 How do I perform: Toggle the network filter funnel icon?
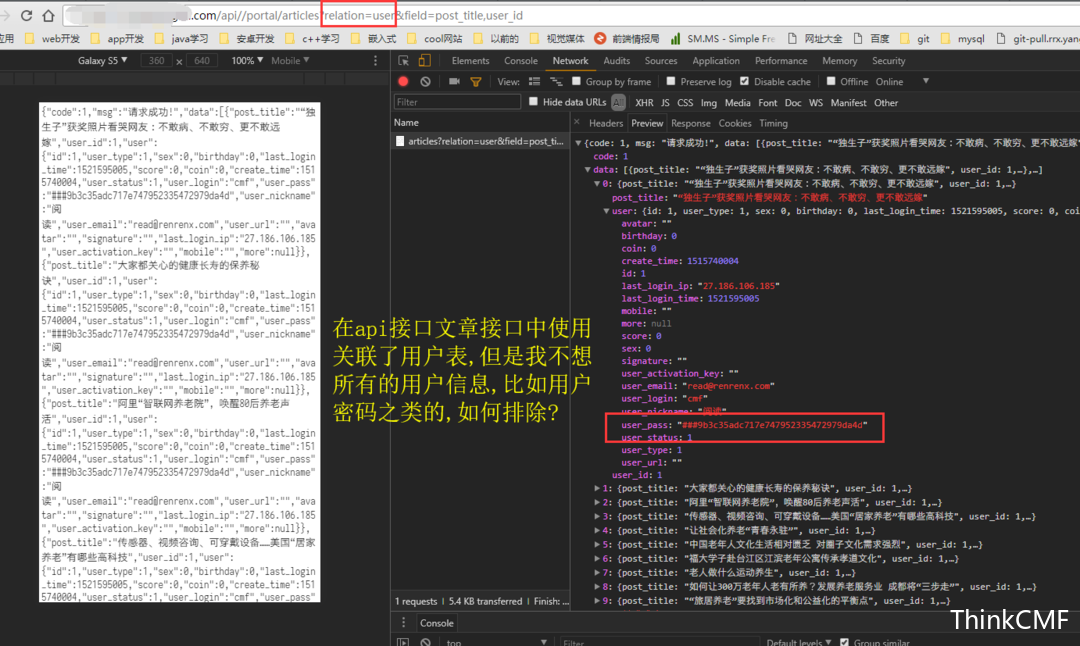click(x=475, y=81)
